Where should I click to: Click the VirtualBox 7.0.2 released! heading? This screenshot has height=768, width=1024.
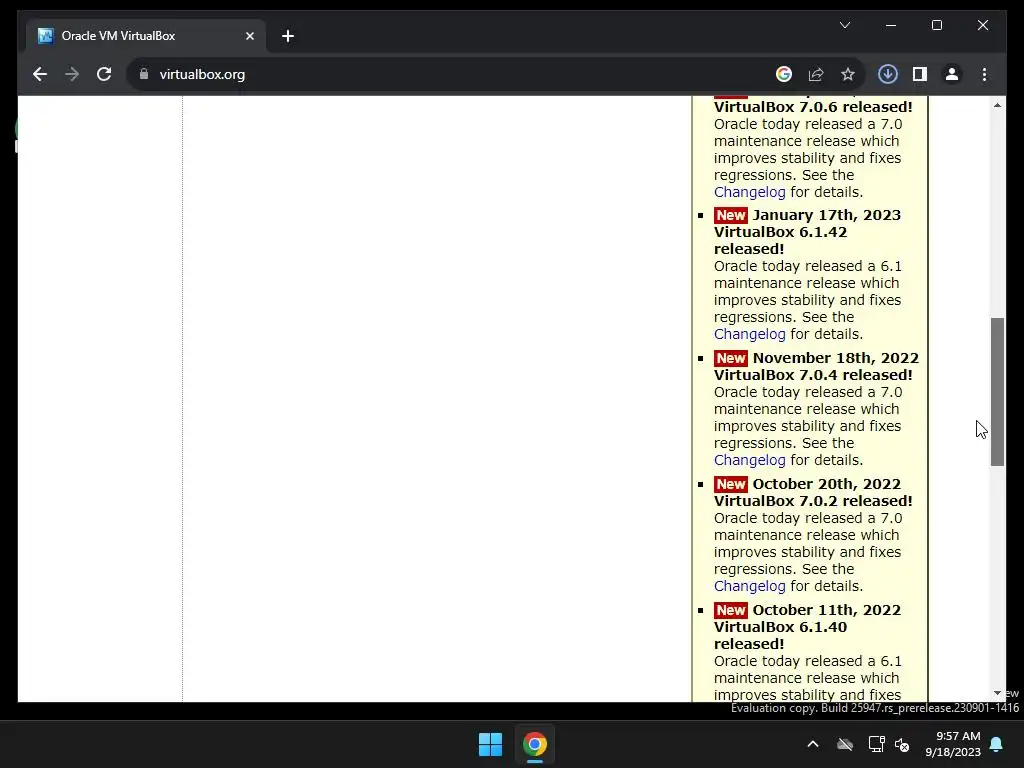813,501
